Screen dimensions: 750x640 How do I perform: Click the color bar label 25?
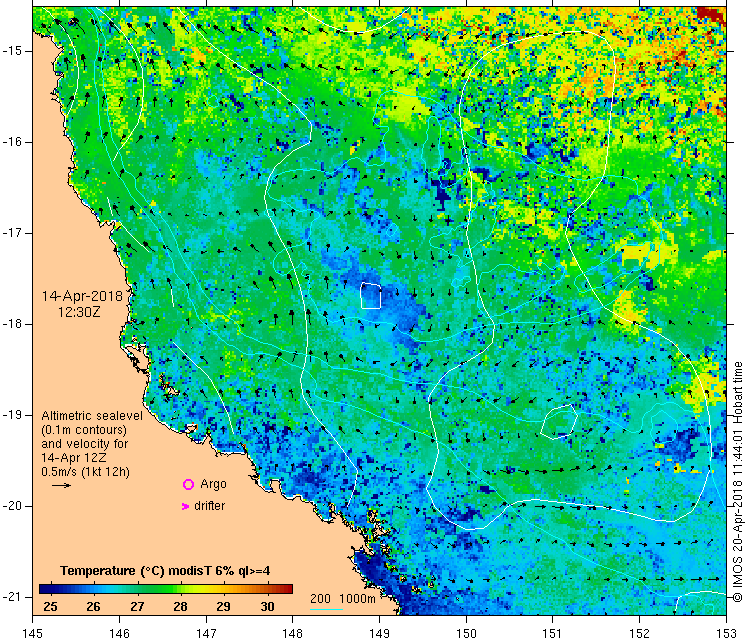pyautogui.click(x=50, y=607)
